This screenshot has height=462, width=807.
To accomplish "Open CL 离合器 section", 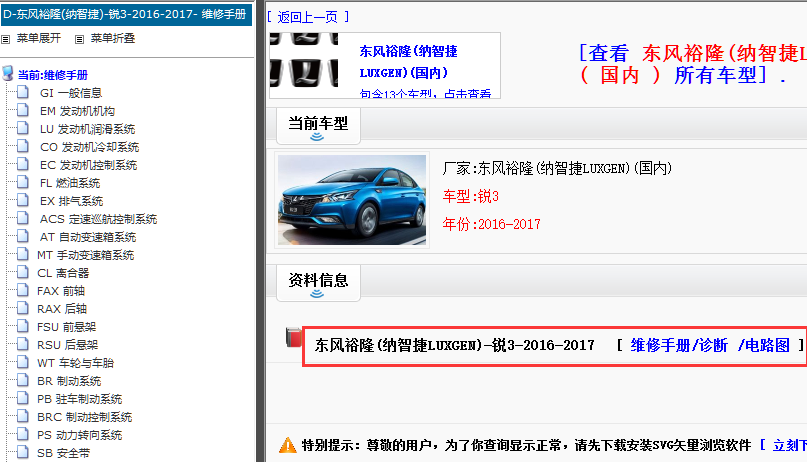I will [63, 273].
